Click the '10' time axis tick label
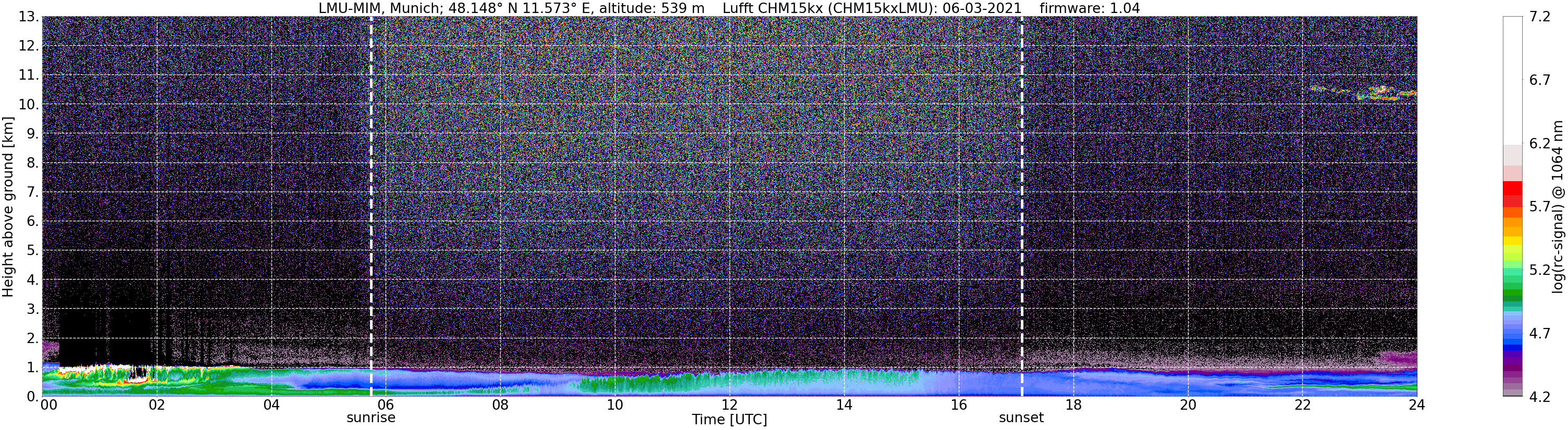 (x=615, y=405)
